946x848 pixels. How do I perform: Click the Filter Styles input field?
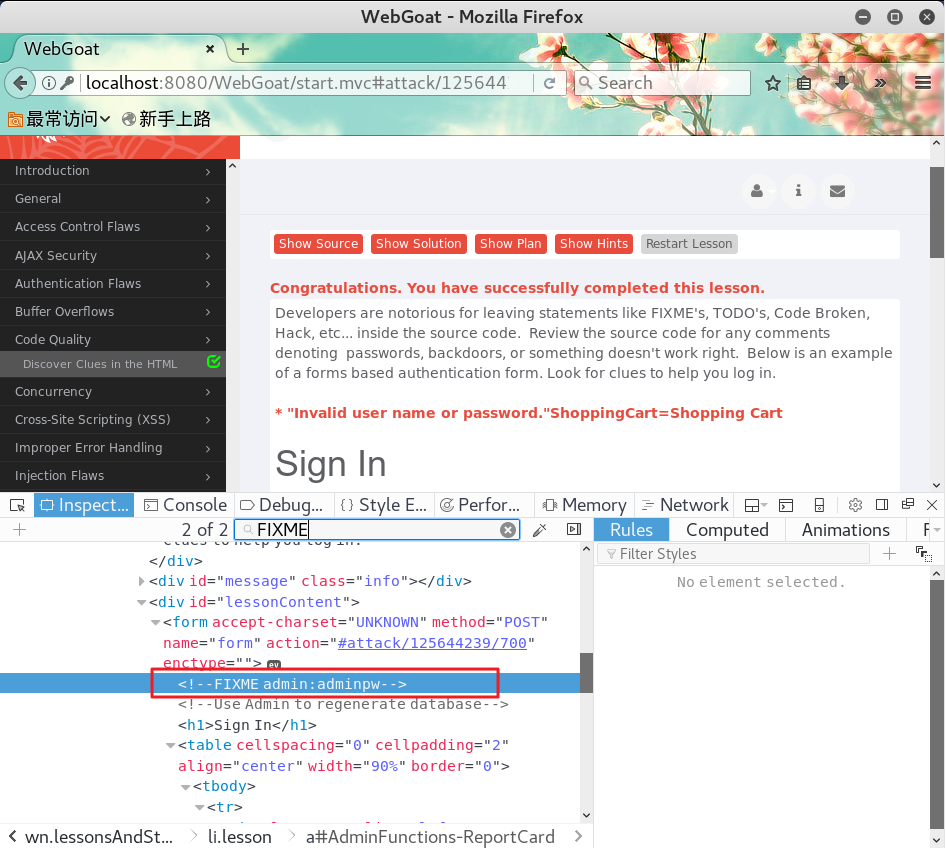click(x=734, y=554)
